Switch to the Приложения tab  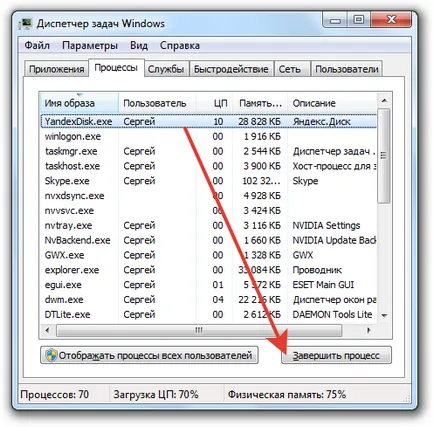tap(56, 69)
